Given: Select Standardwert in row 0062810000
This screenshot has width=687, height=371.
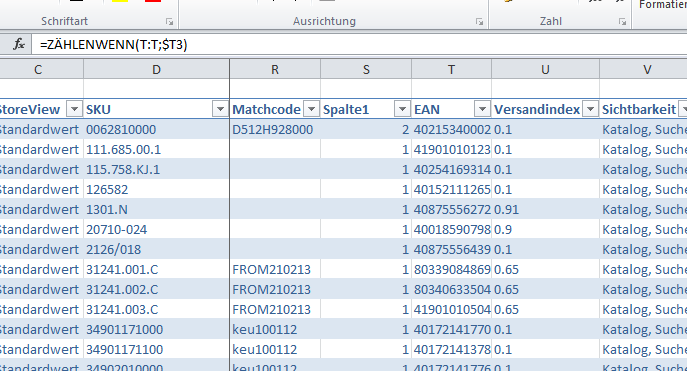Looking at the screenshot, I should coord(41,130).
